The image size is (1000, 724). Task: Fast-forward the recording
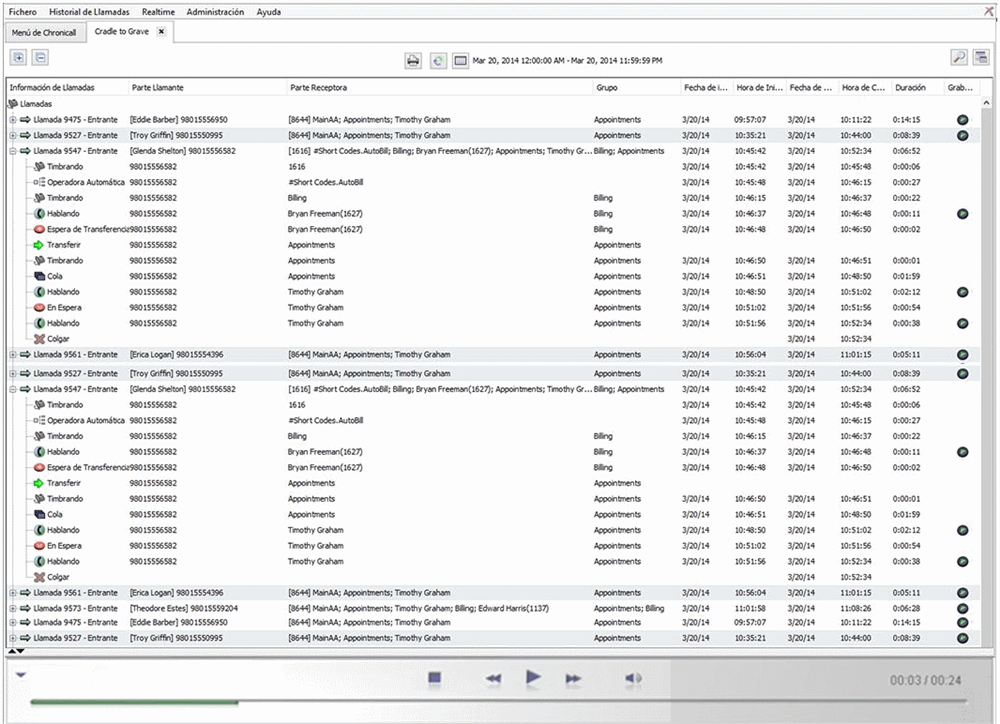pos(573,679)
